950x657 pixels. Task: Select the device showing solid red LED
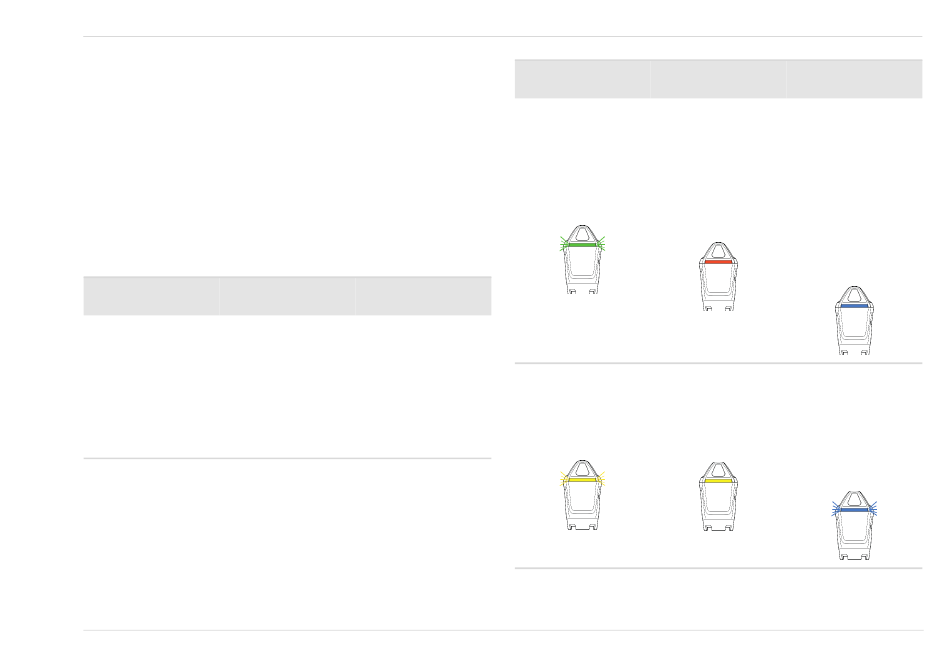718,276
